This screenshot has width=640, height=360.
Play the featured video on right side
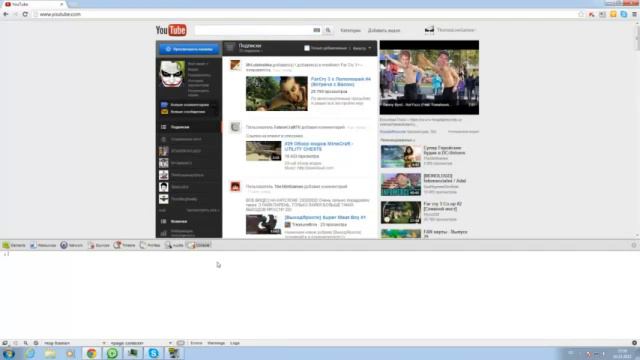429,77
